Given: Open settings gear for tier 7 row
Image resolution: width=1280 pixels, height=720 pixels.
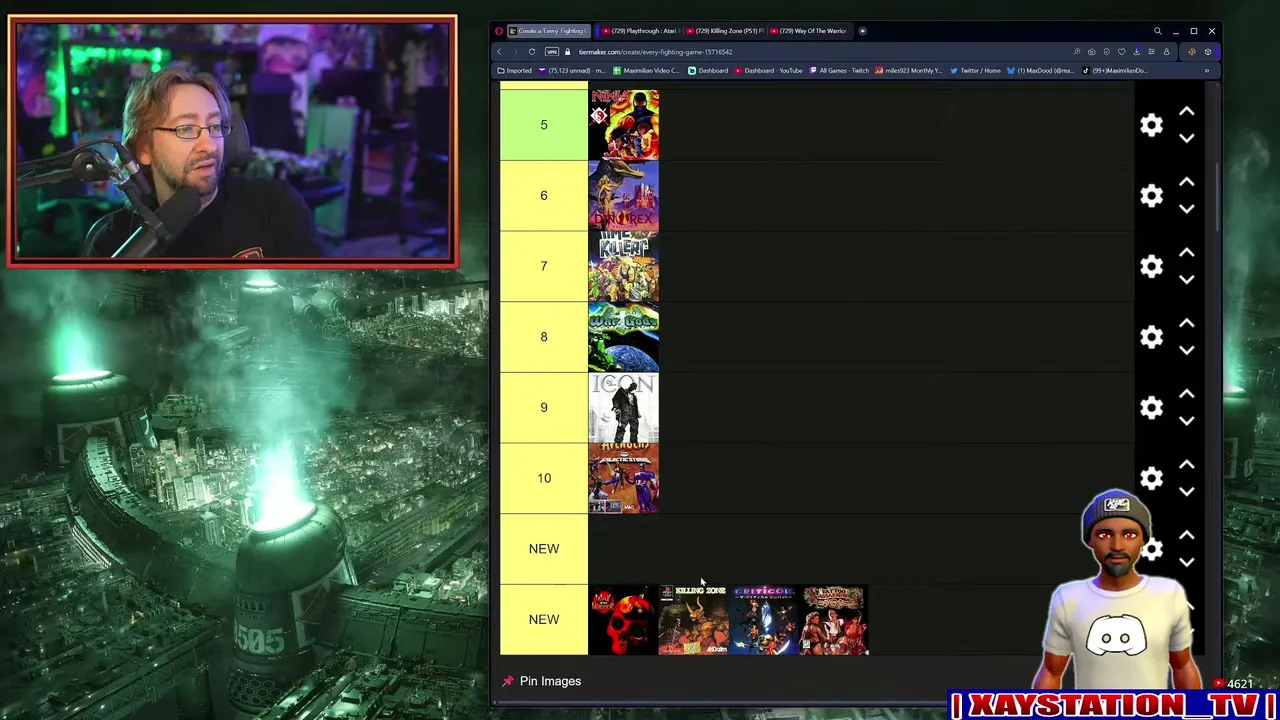Looking at the screenshot, I should point(1151,266).
